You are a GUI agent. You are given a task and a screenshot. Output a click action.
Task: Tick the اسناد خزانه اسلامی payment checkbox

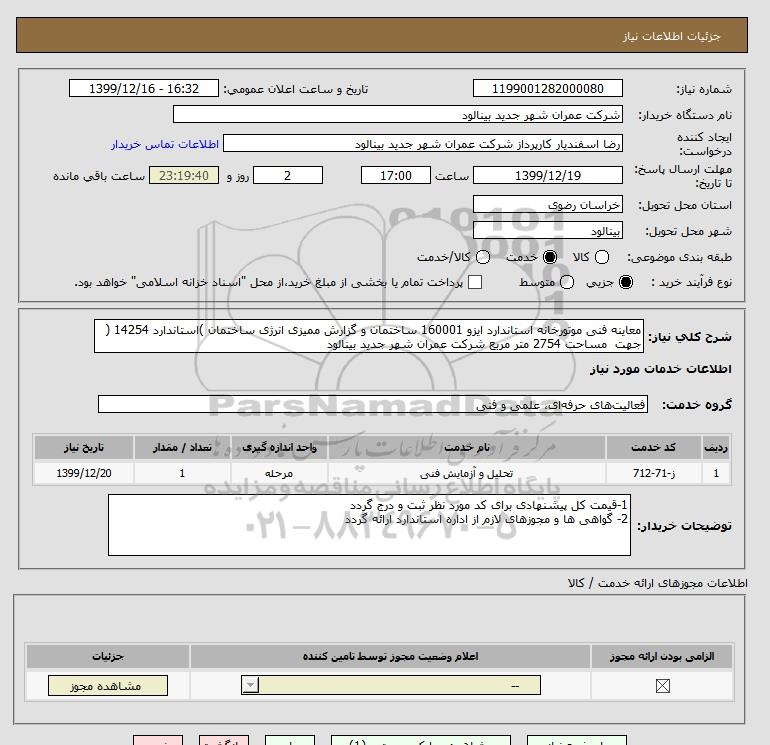(475, 282)
